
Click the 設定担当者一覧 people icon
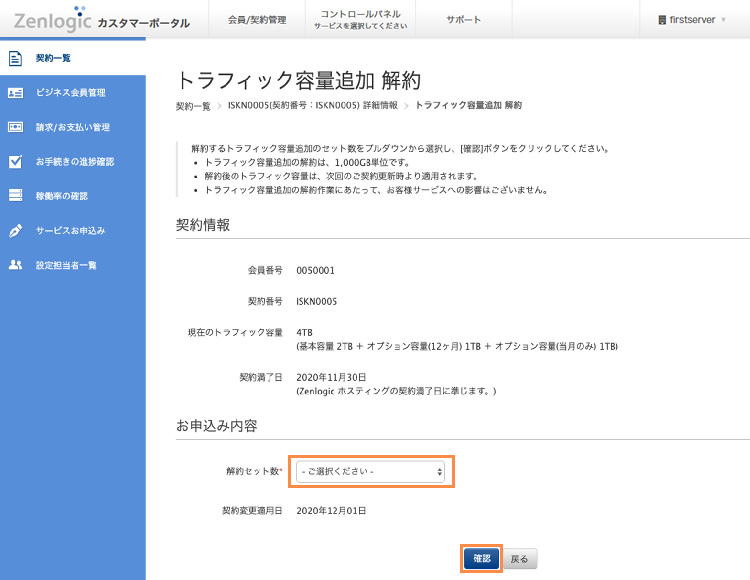15,265
